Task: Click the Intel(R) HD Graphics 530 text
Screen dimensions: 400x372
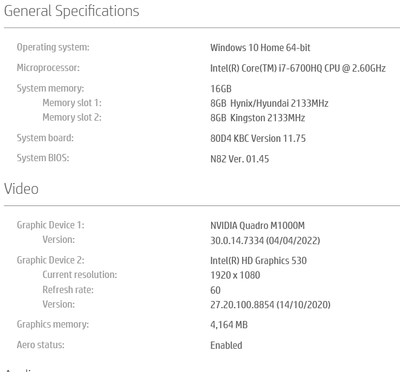Action: point(258,260)
